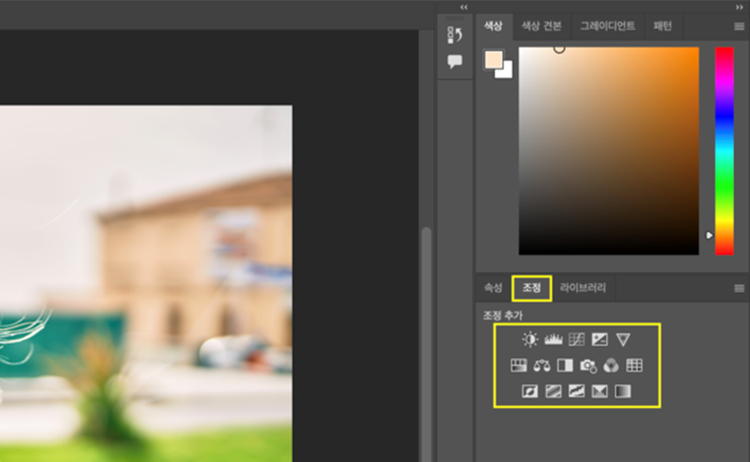Switch to the 색상 tab
750x462 pixels.
[x=493, y=26]
